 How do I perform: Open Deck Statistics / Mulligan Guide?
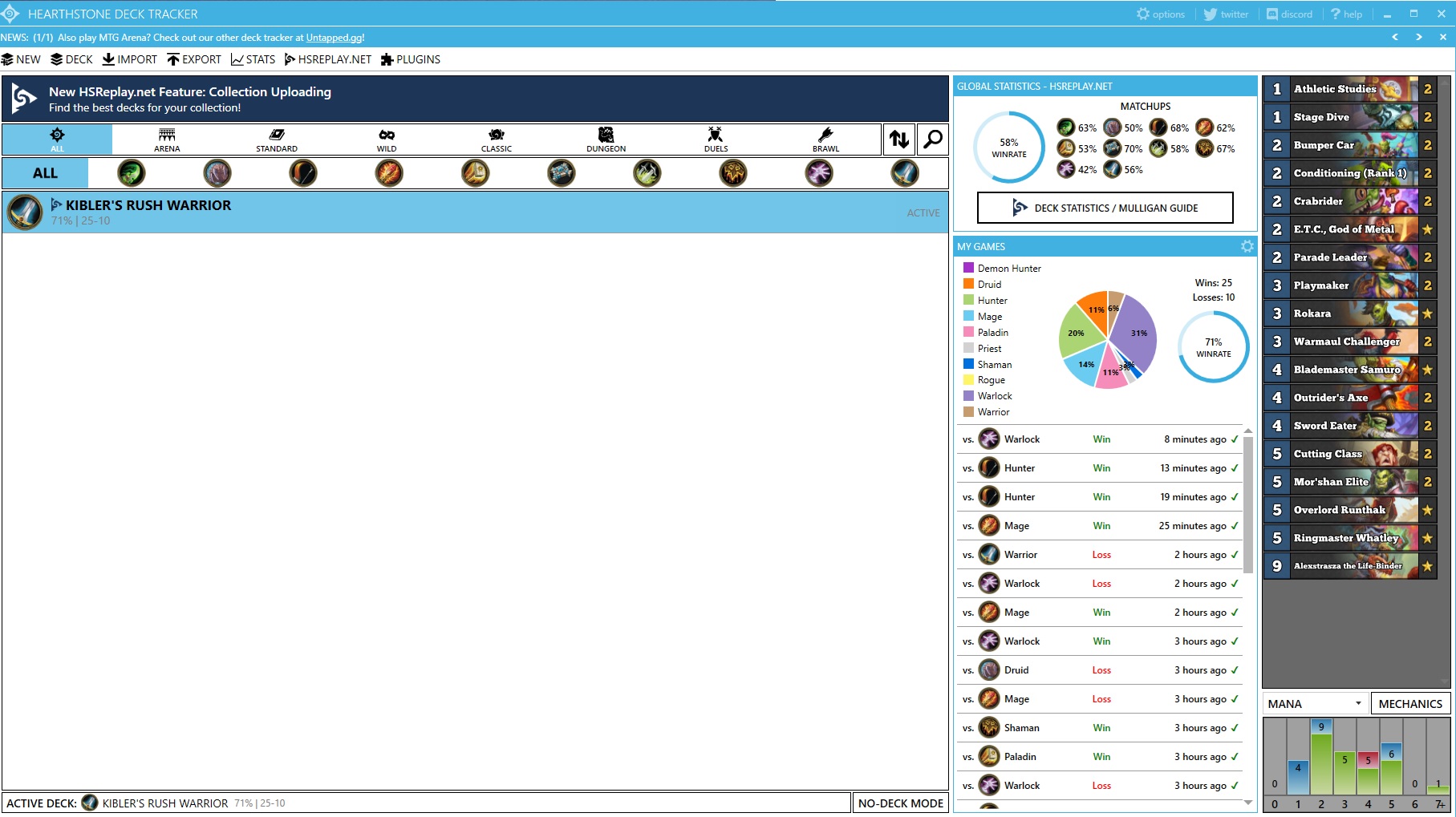pyautogui.click(x=1105, y=208)
